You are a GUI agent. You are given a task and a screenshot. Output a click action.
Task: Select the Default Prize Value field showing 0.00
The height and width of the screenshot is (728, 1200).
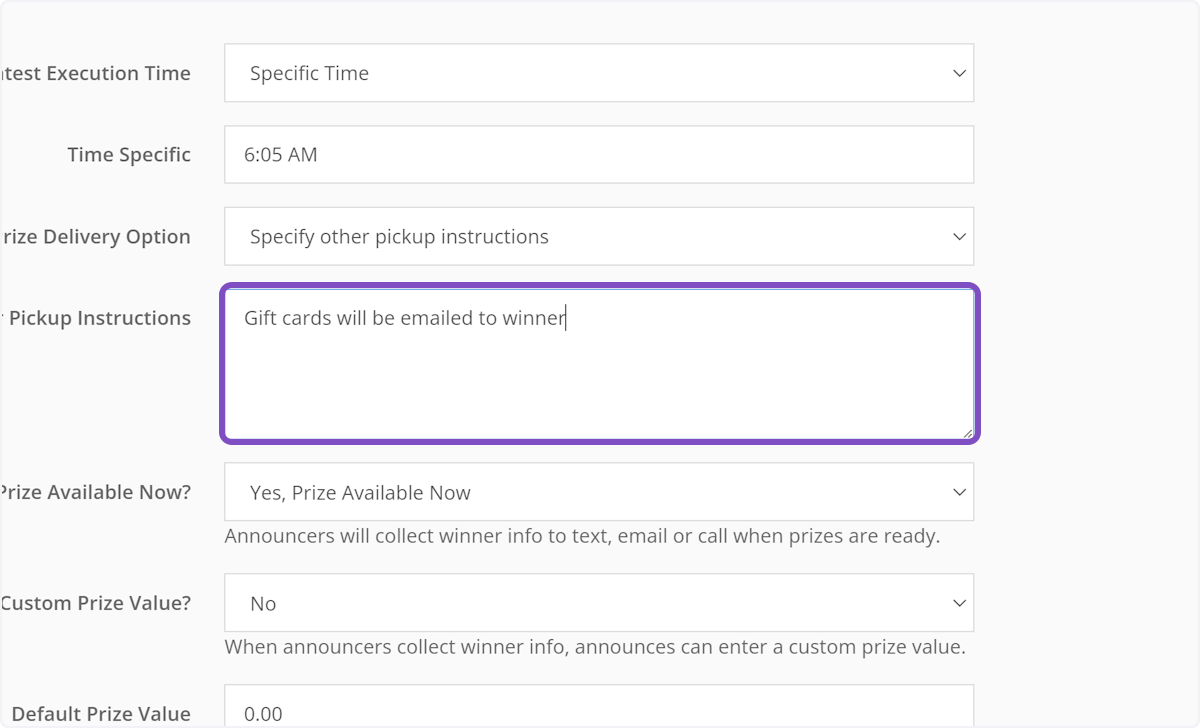point(600,710)
